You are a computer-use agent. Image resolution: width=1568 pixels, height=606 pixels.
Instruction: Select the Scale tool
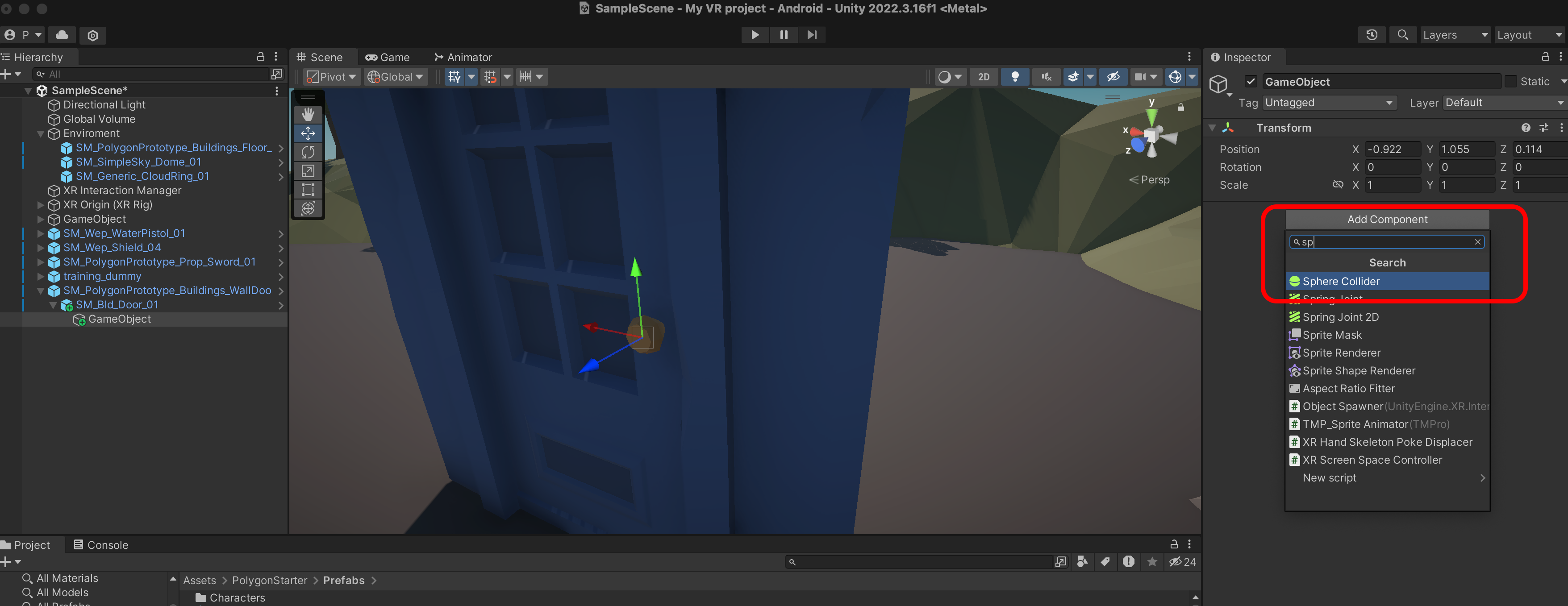coord(308,171)
